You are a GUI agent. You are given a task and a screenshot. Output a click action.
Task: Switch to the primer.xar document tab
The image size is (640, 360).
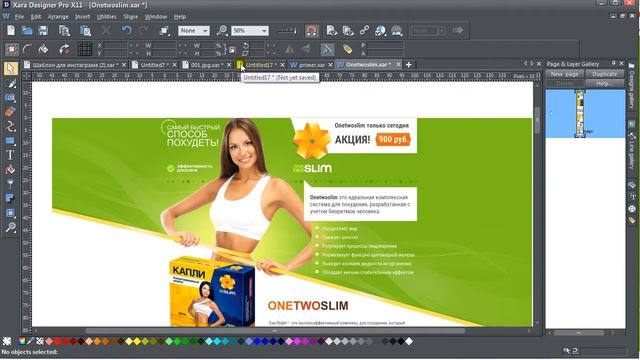[311, 64]
